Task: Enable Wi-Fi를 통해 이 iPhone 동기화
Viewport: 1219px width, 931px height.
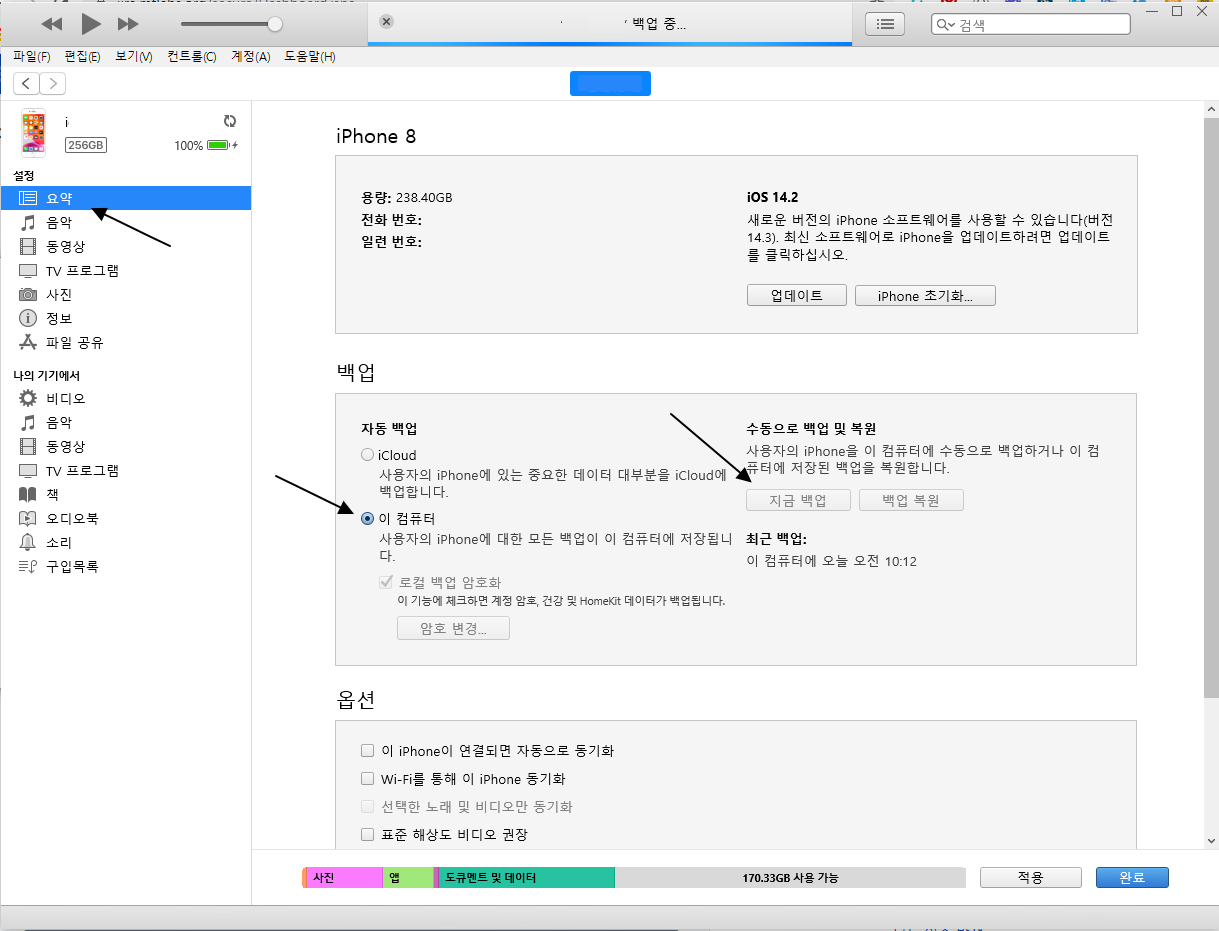Action: pos(367,778)
